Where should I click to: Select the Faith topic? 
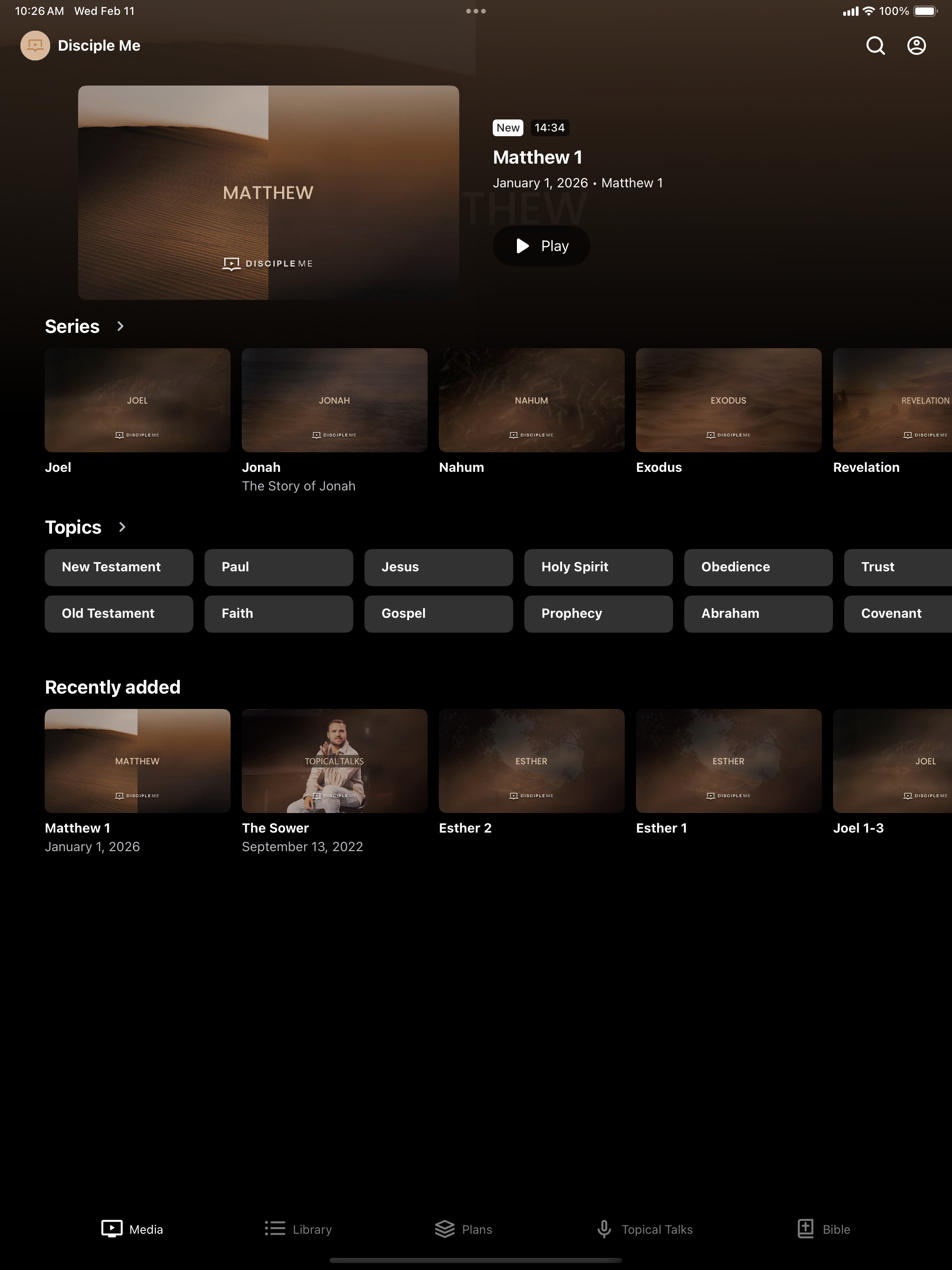click(x=278, y=614)
